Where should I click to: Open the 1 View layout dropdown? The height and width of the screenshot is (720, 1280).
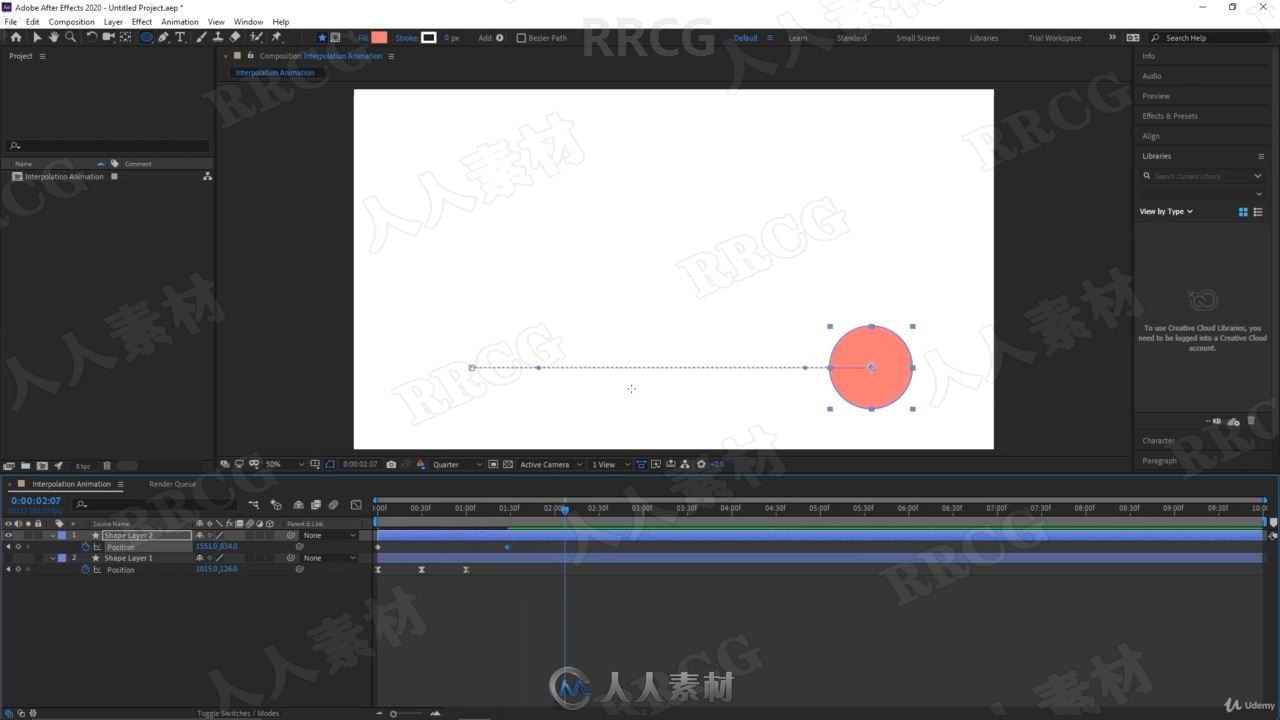[x=610, y=464]
